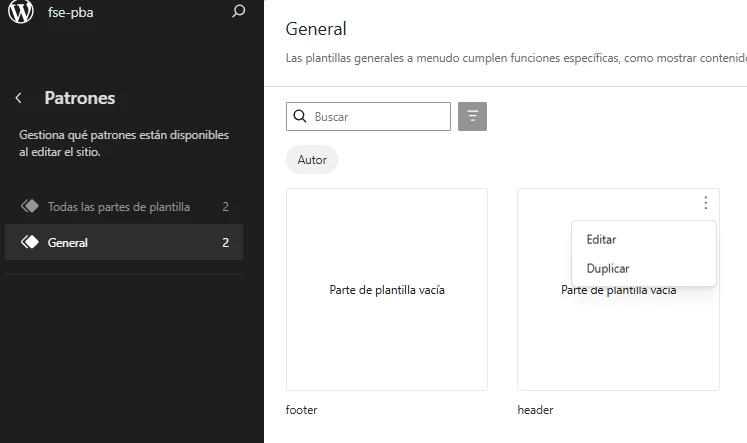Click the count 2 beside Todas las partes
This screenshot has height=443, width=747.
point(225,207)
